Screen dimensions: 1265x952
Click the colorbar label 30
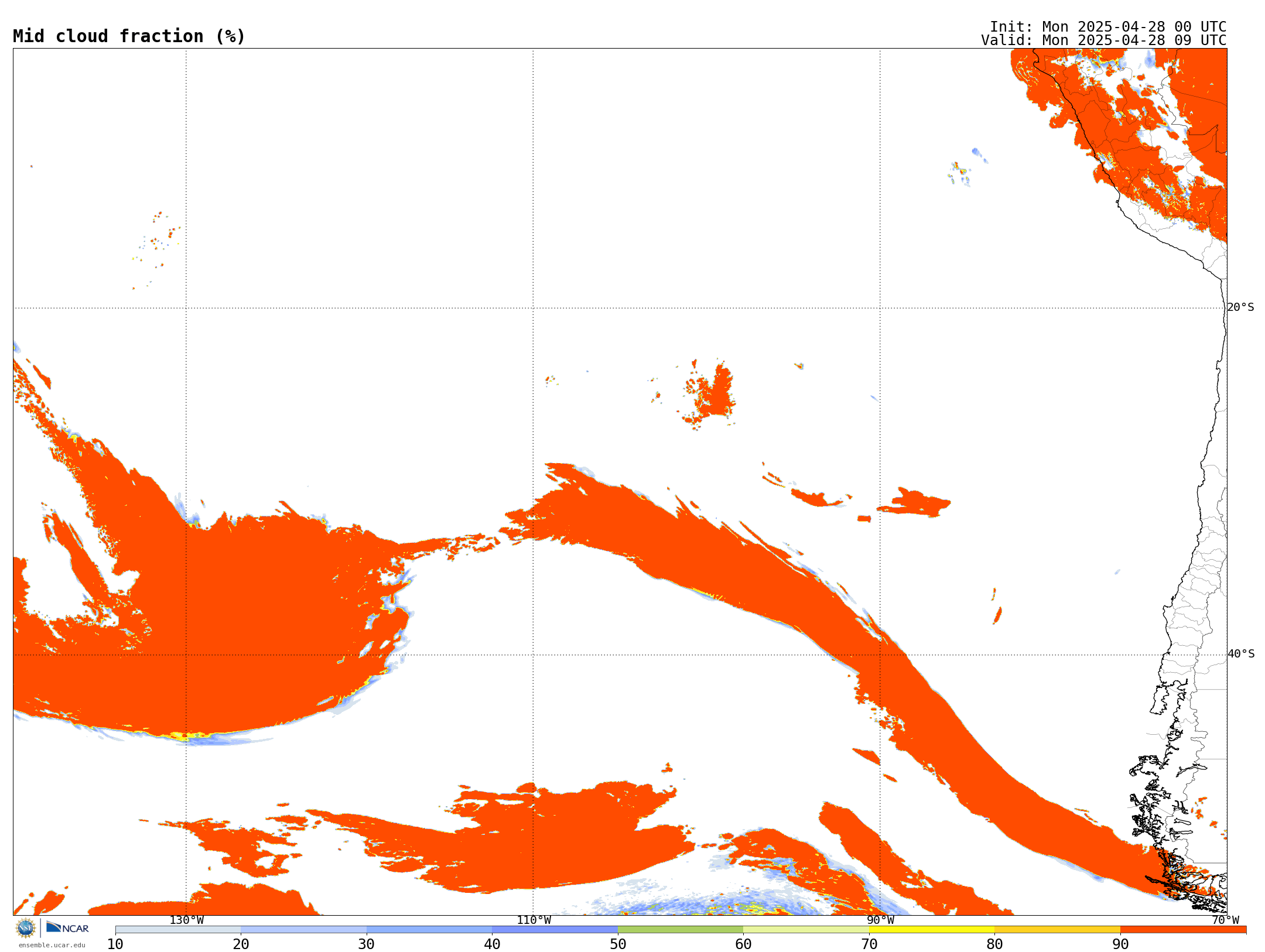[x=367, y=944]
